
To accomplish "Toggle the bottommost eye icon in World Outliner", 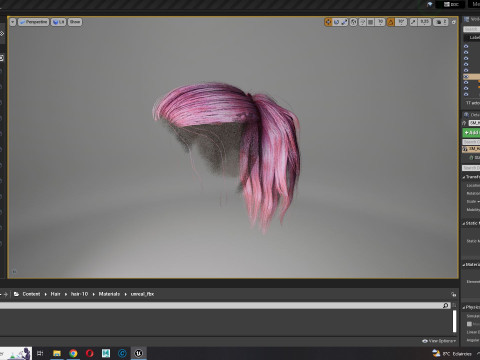I will click(x=466, y=94).
